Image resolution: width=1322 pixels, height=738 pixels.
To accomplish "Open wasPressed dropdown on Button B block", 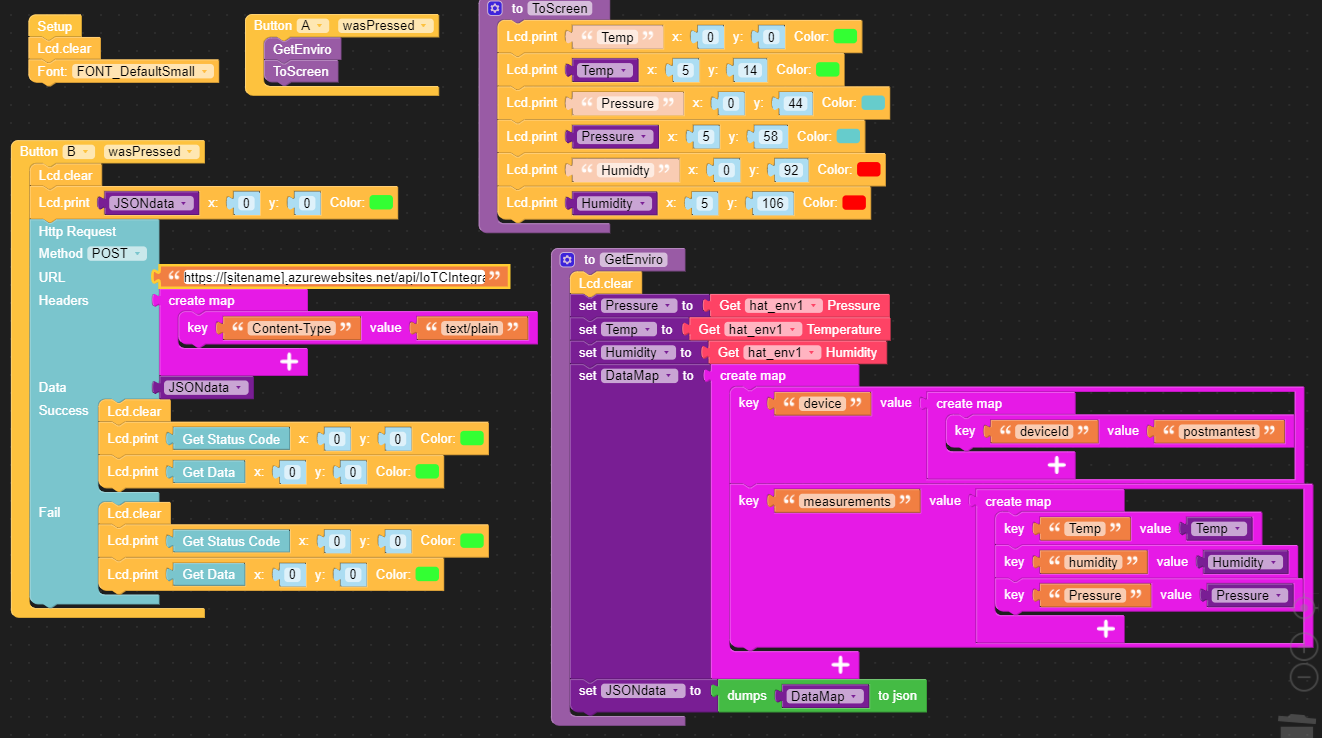I will [150, 151].
